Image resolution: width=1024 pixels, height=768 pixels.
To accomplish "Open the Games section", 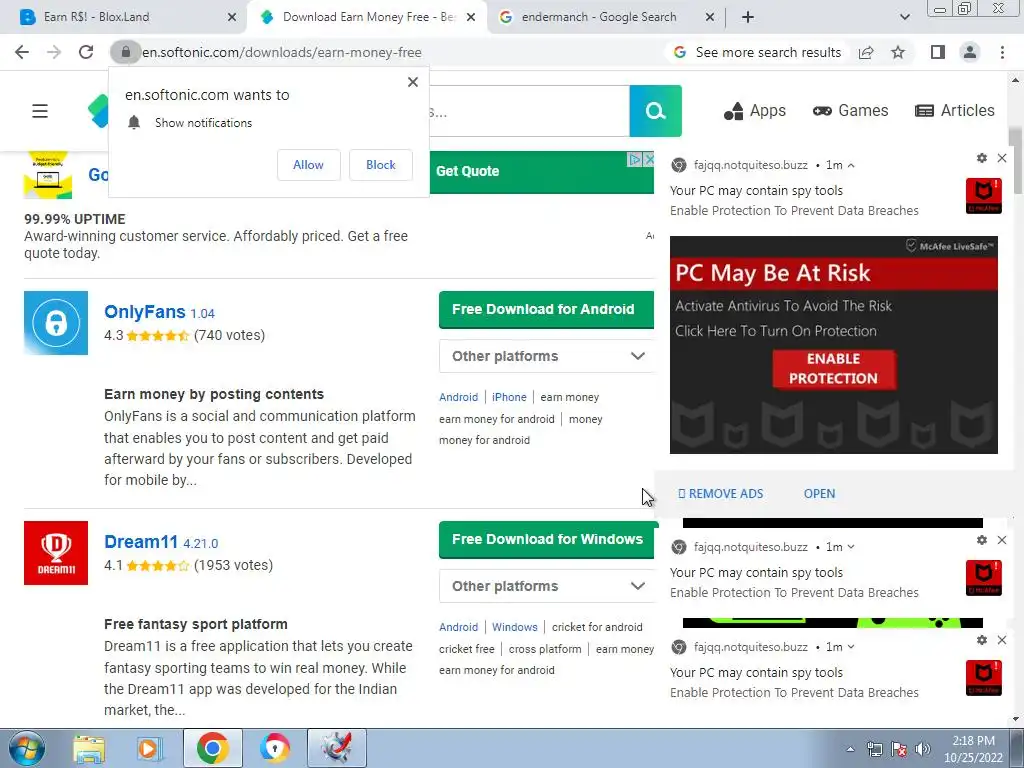I will (x=850, y=111).
